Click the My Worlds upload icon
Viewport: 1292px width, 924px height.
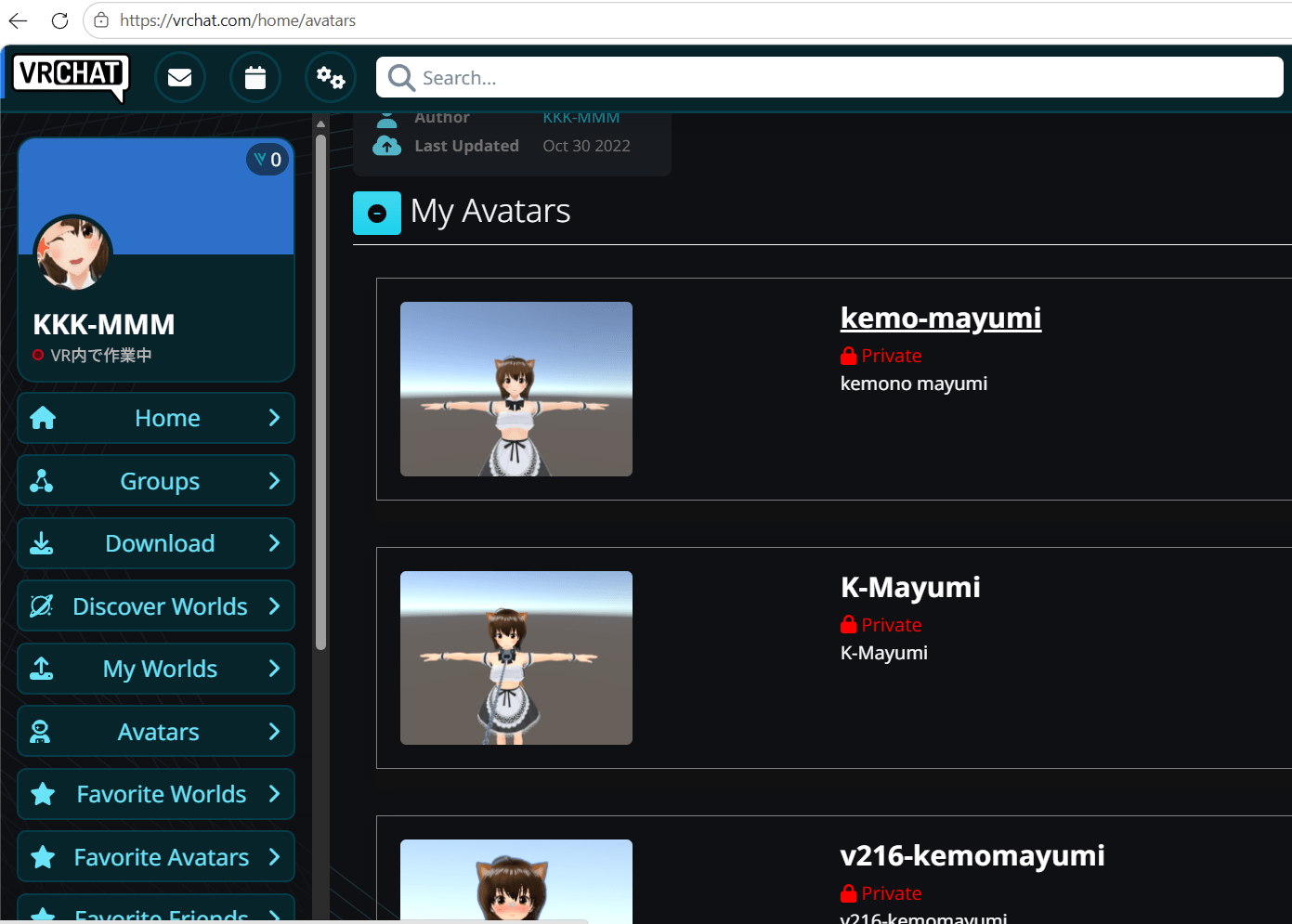click(42, 669)
